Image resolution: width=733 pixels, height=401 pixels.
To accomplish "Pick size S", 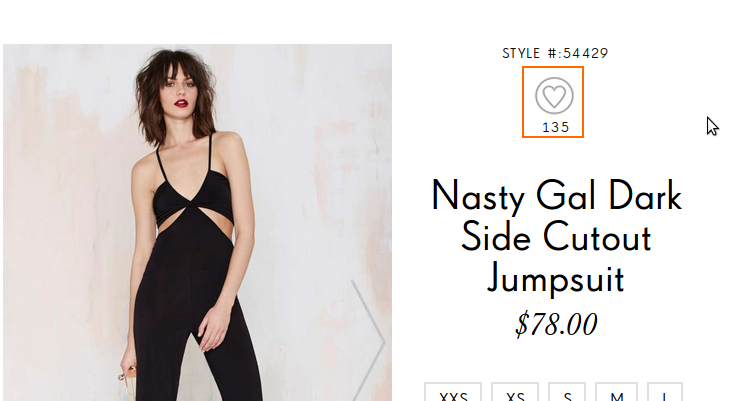I will tap(567, 393).
